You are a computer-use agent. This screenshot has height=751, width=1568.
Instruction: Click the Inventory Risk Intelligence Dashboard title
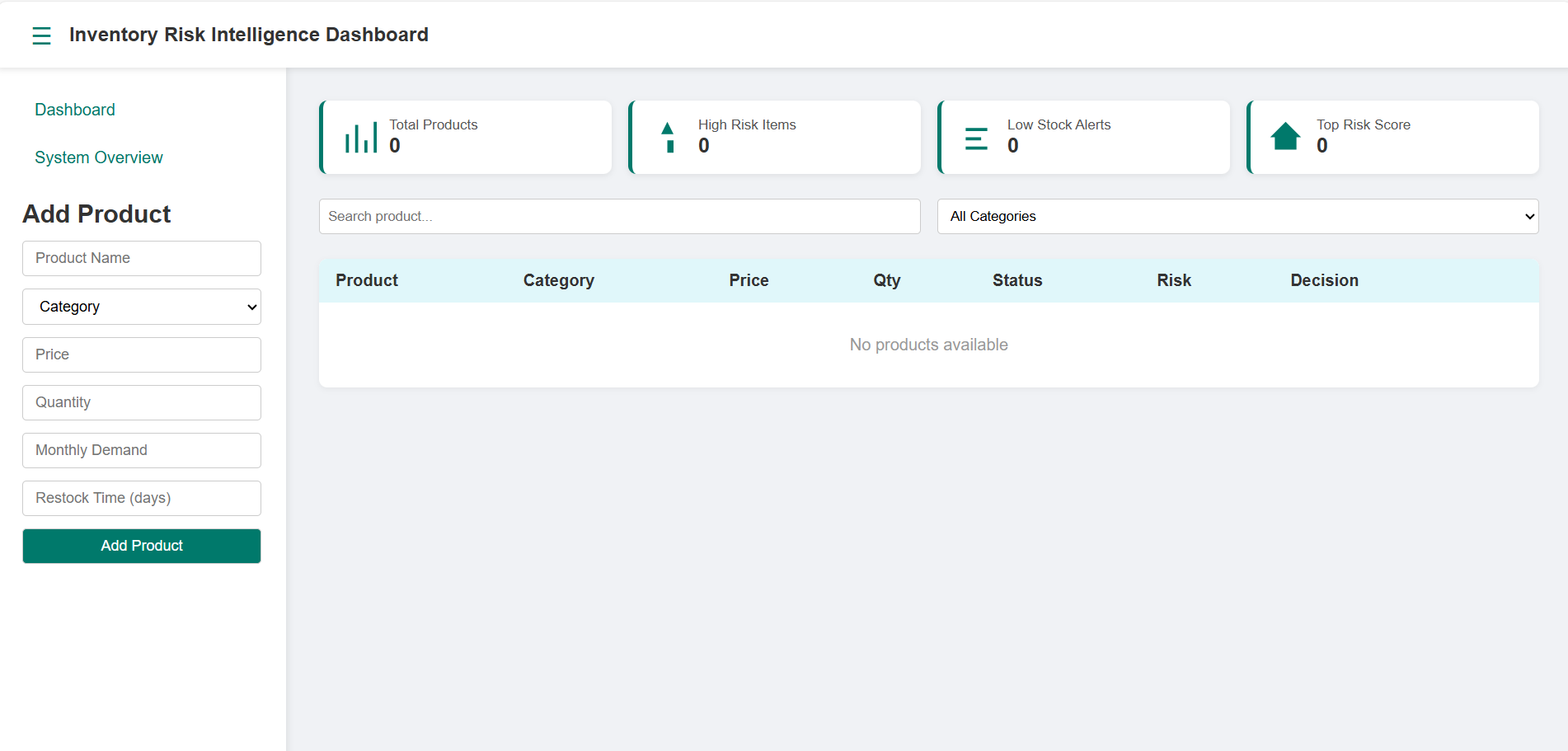249,35
